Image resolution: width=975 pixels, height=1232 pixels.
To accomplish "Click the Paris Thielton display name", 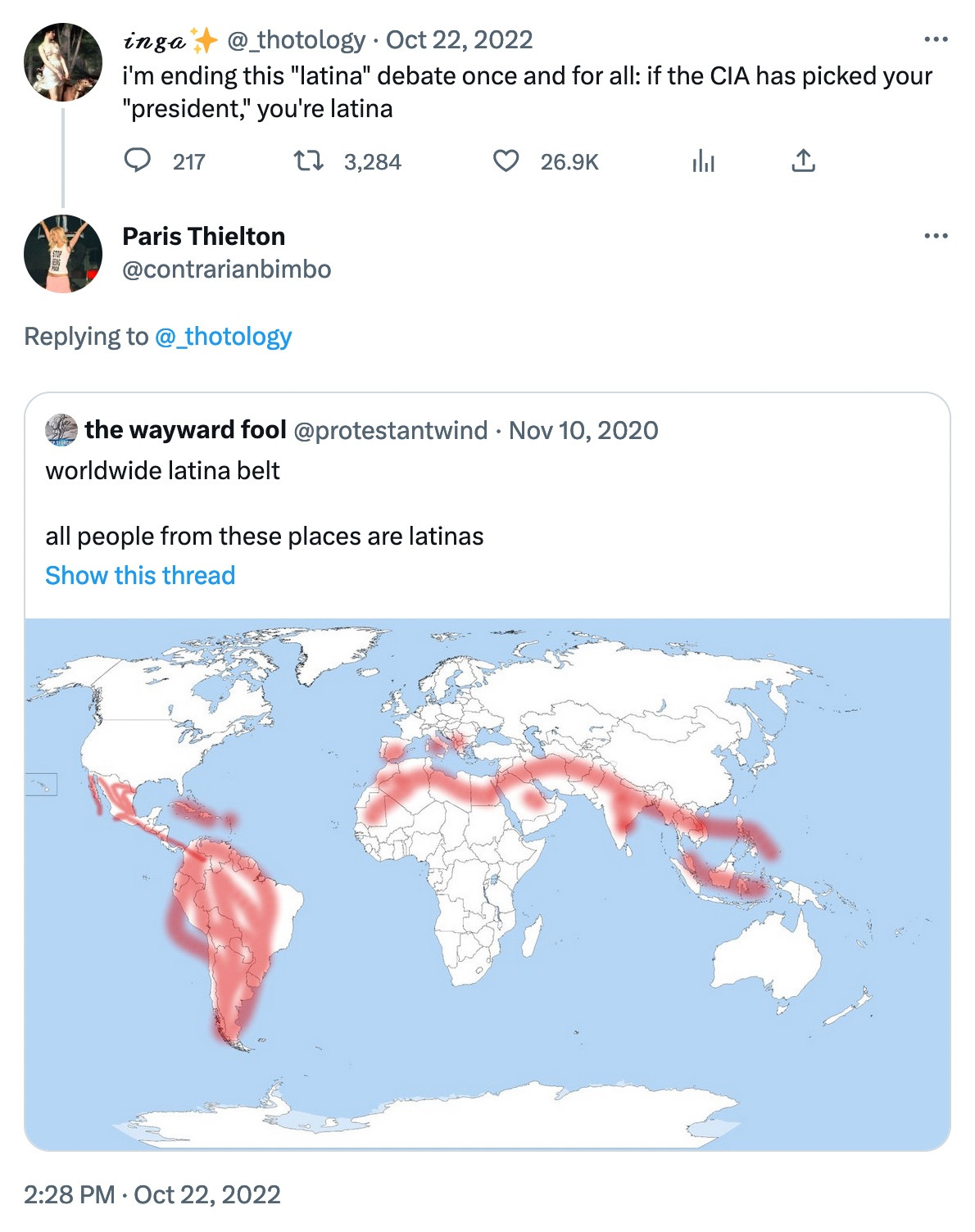I will (x=203, y=237).
